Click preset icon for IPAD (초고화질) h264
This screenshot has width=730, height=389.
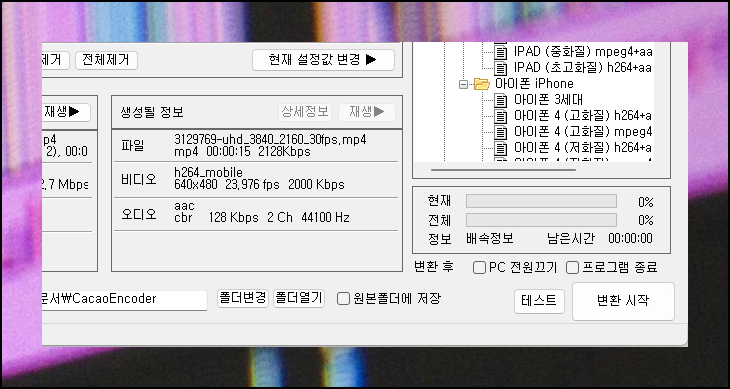pos(500,68)
